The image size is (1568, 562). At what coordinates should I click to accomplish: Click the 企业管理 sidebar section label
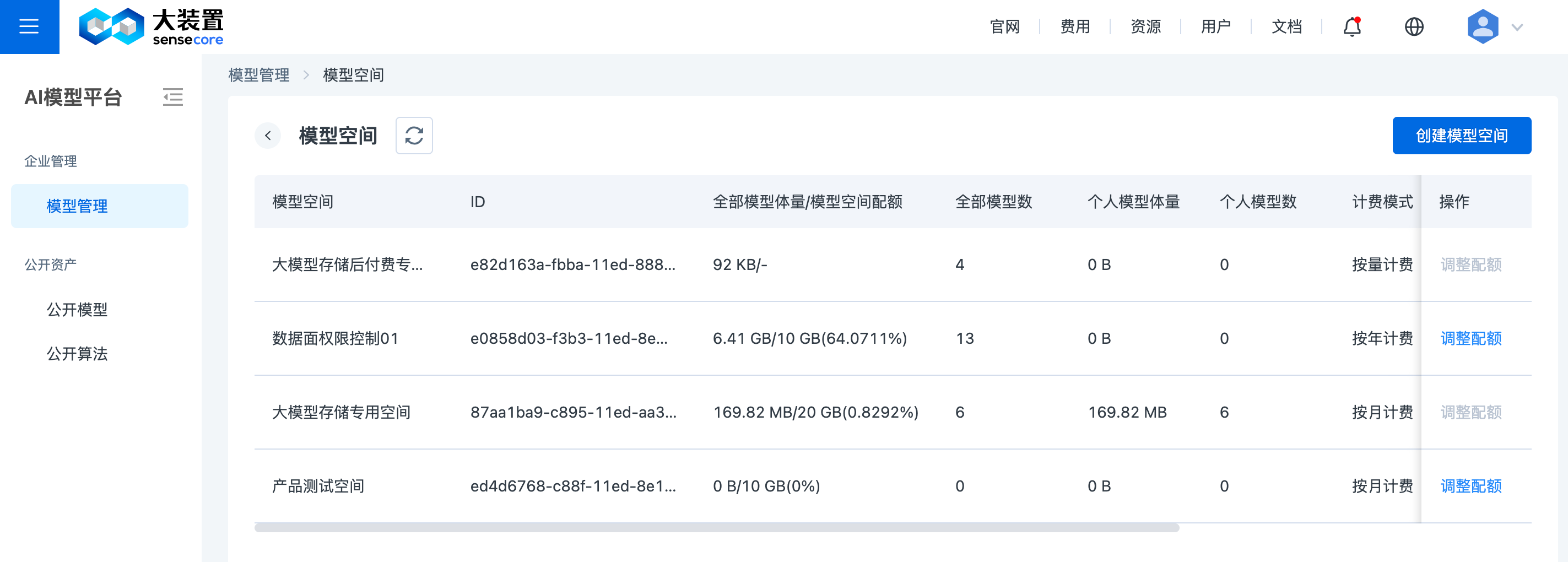click(x=51, y=161)
